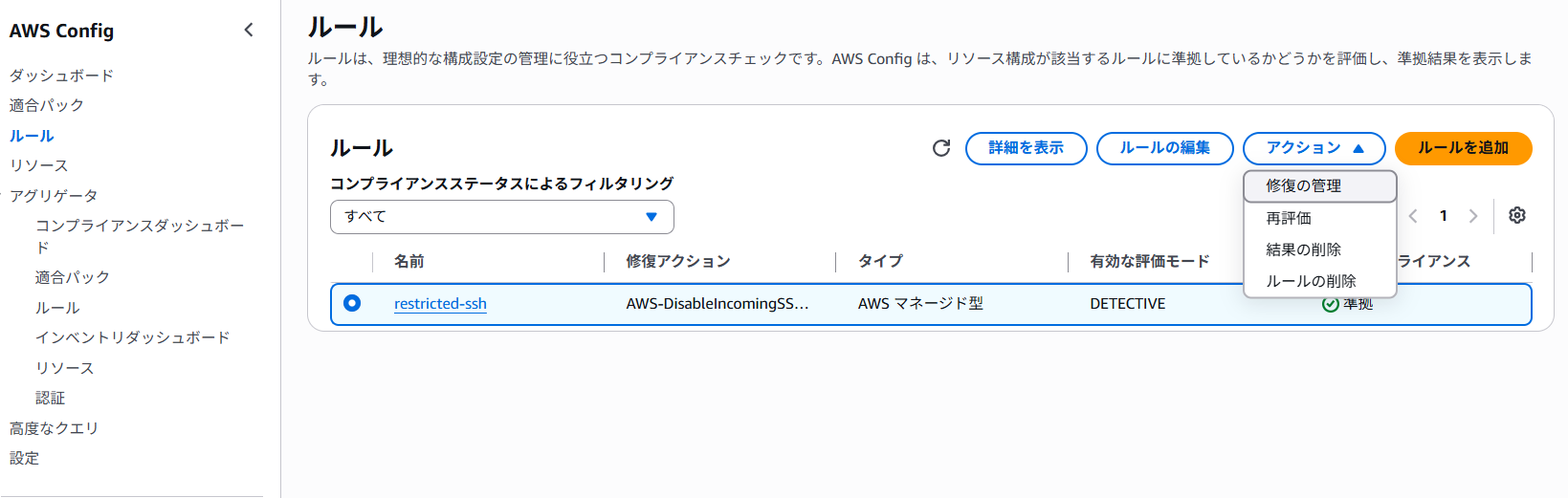Viewport: 1568px width, 498px height.
Task: Open table preferences gear icon
Action: tap(1517, 215)
